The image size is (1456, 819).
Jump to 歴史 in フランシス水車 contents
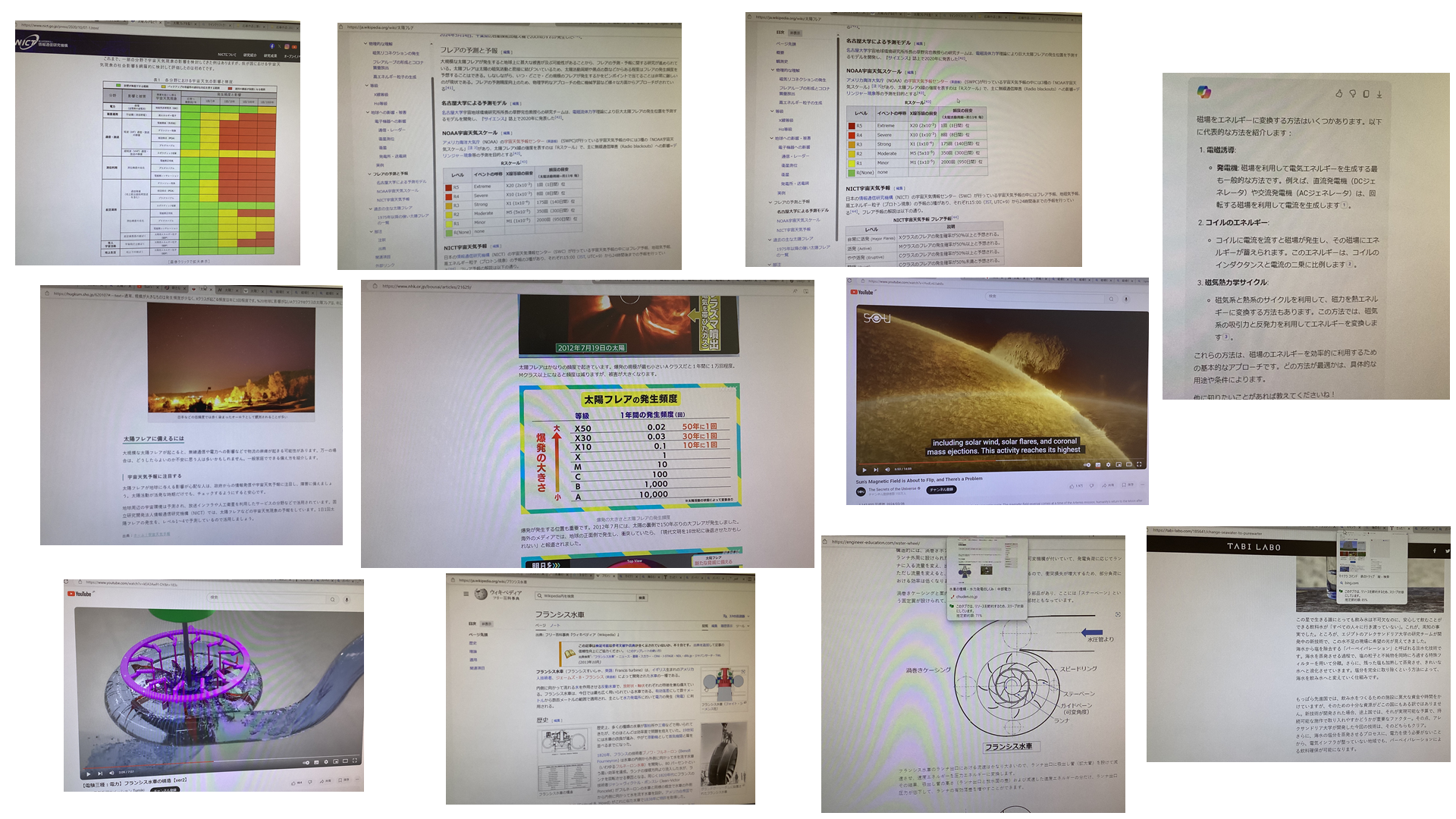coord(472,643)
